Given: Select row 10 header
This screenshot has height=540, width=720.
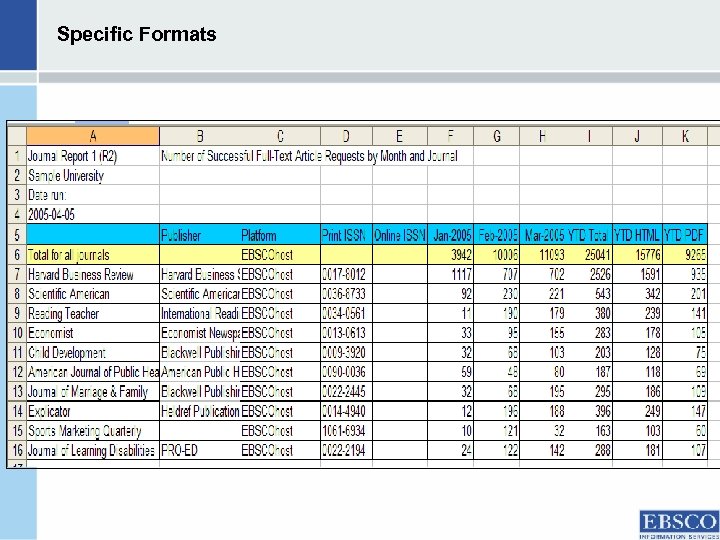Looking at the screenshot, I should 17,333.
